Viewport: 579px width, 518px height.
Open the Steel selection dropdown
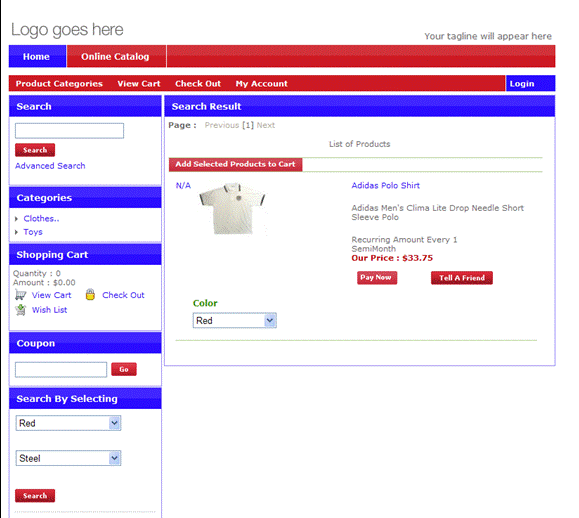pyautogui.click(x=68, y=458)
